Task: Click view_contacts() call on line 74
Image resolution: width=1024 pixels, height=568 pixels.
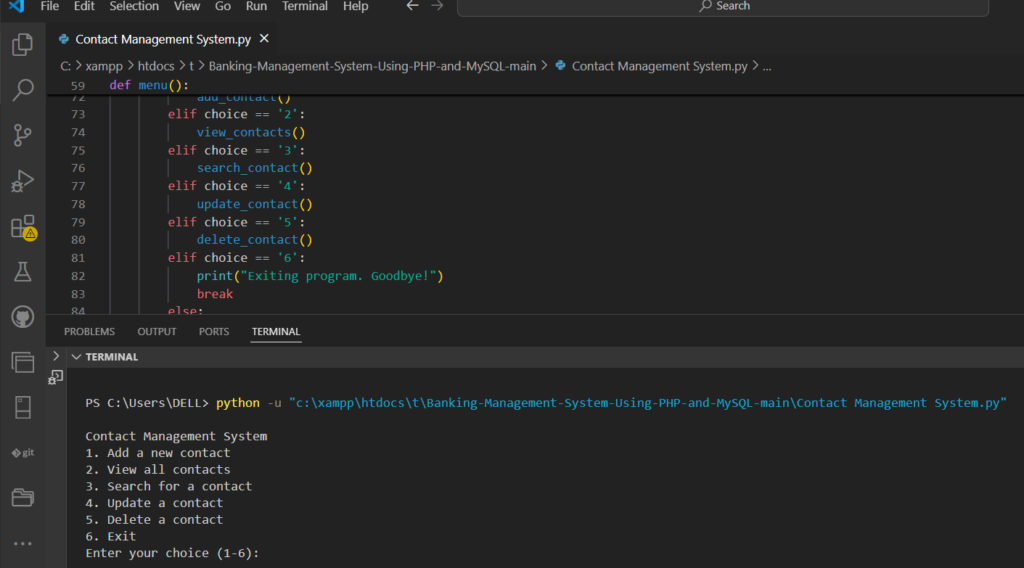Action: pyautogui.click(x=251, y=133)
